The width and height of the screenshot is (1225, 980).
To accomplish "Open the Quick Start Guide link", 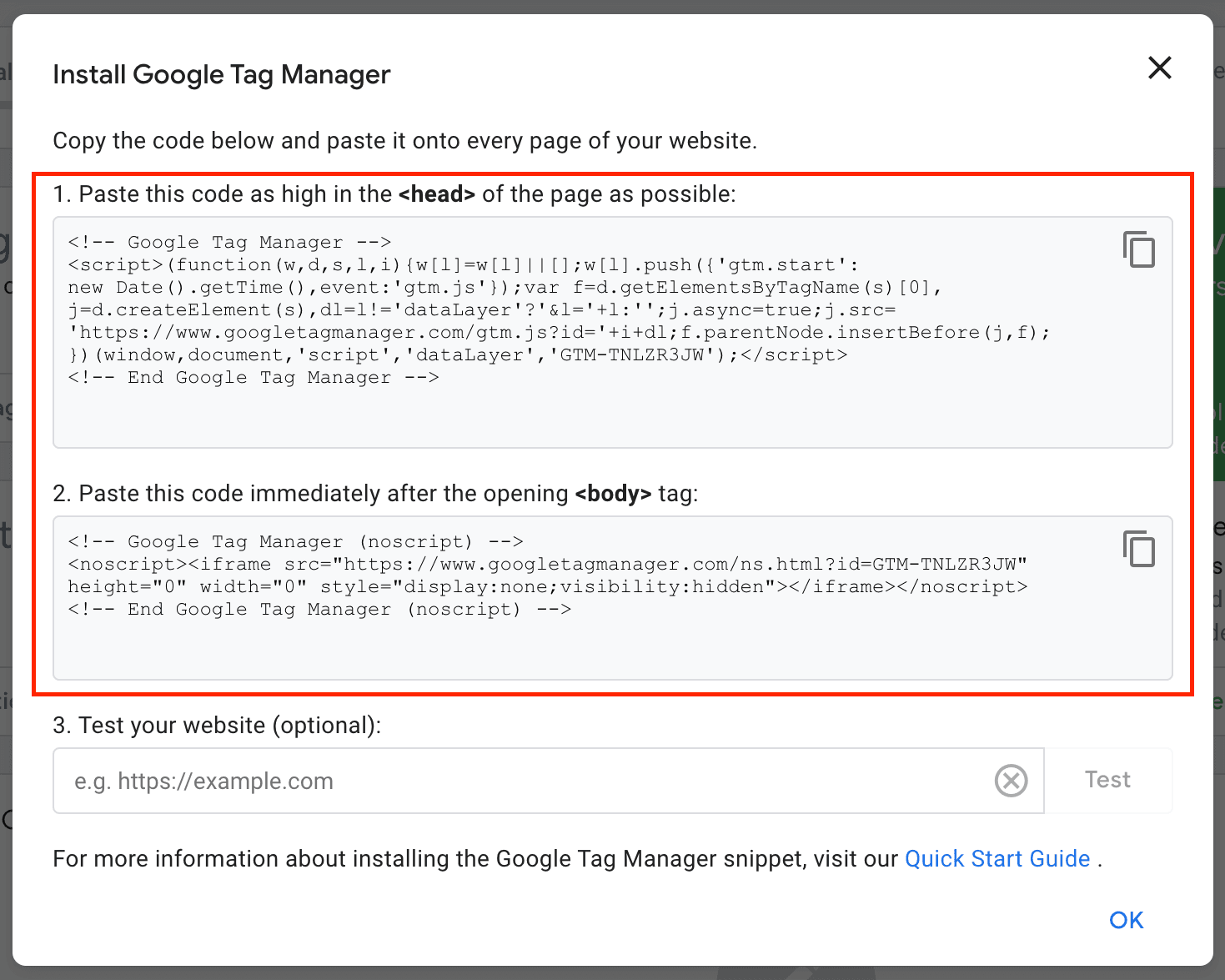I will coord(997,859).
